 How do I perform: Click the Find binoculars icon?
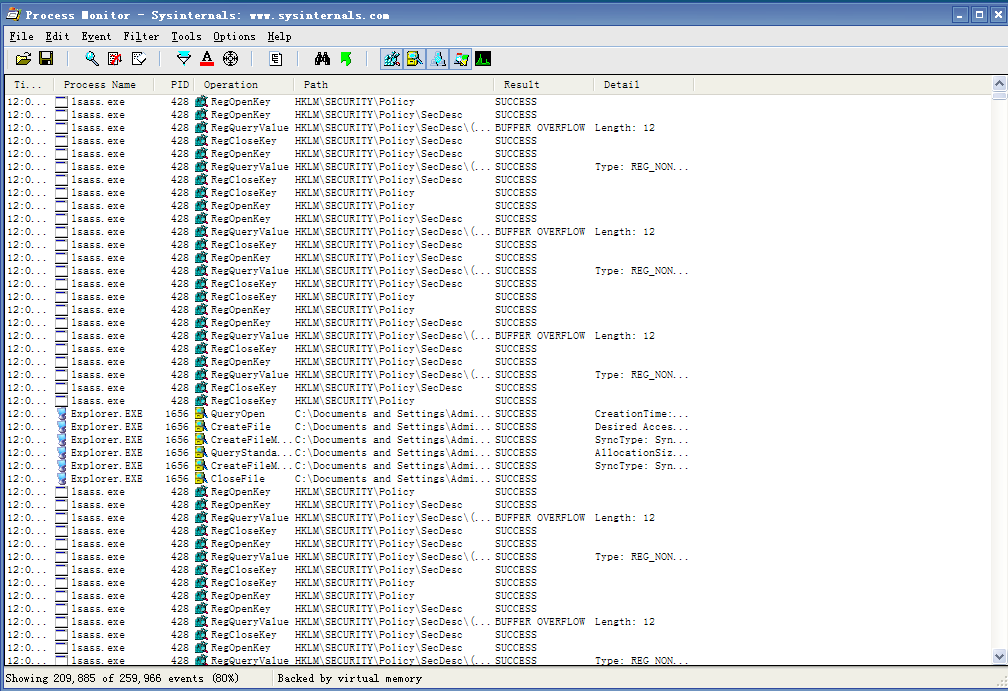coord(322,59)
